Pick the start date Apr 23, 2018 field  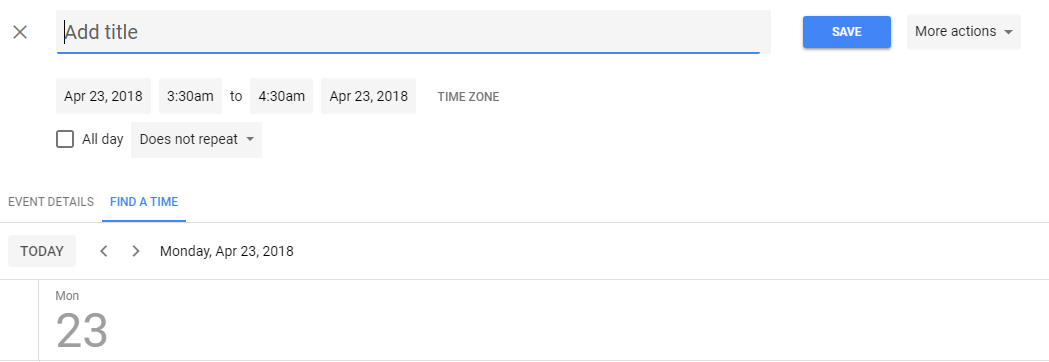(x=103, y=96)
